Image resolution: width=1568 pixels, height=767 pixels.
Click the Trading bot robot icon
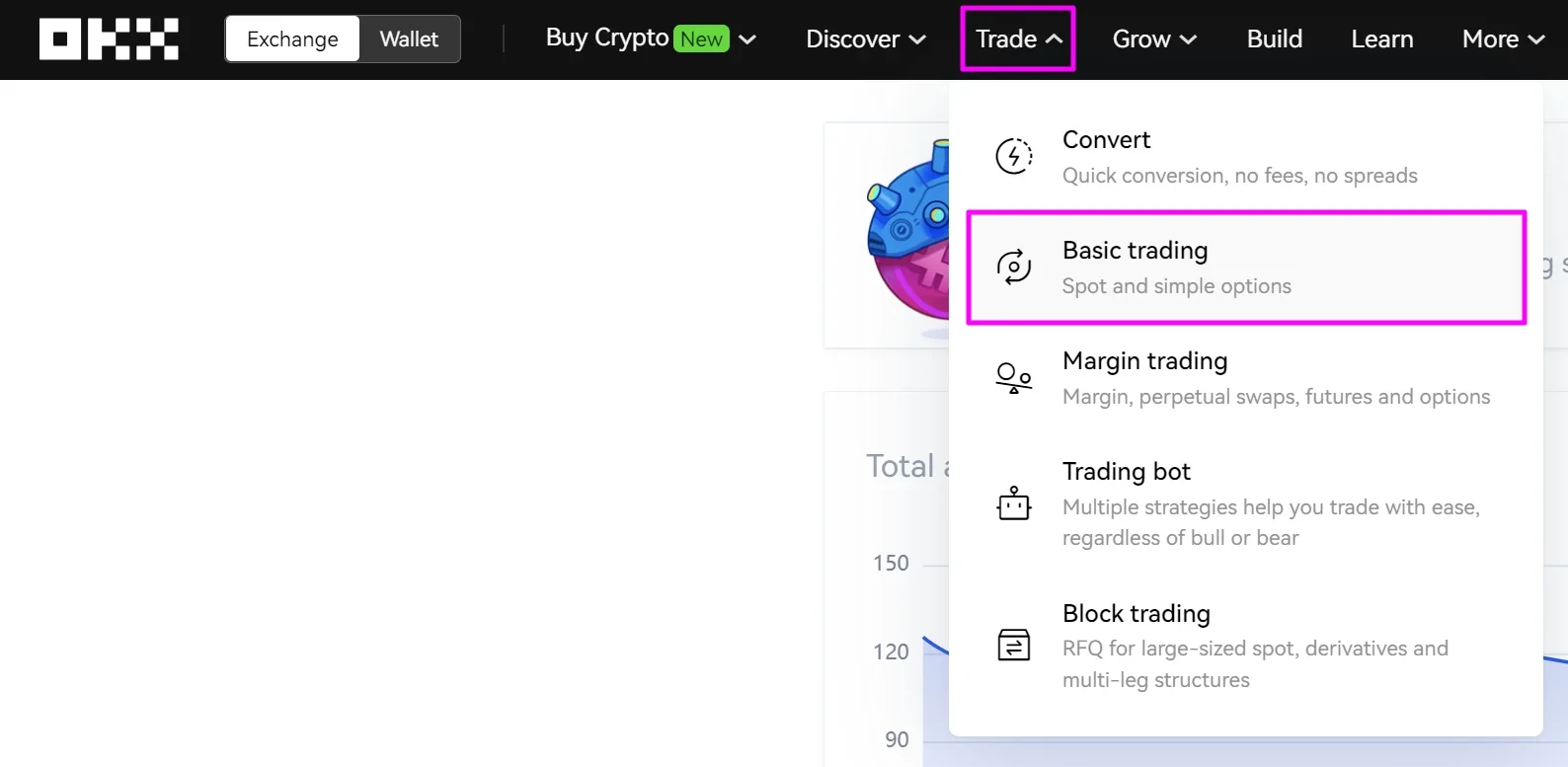click(x=1013, y=503)
